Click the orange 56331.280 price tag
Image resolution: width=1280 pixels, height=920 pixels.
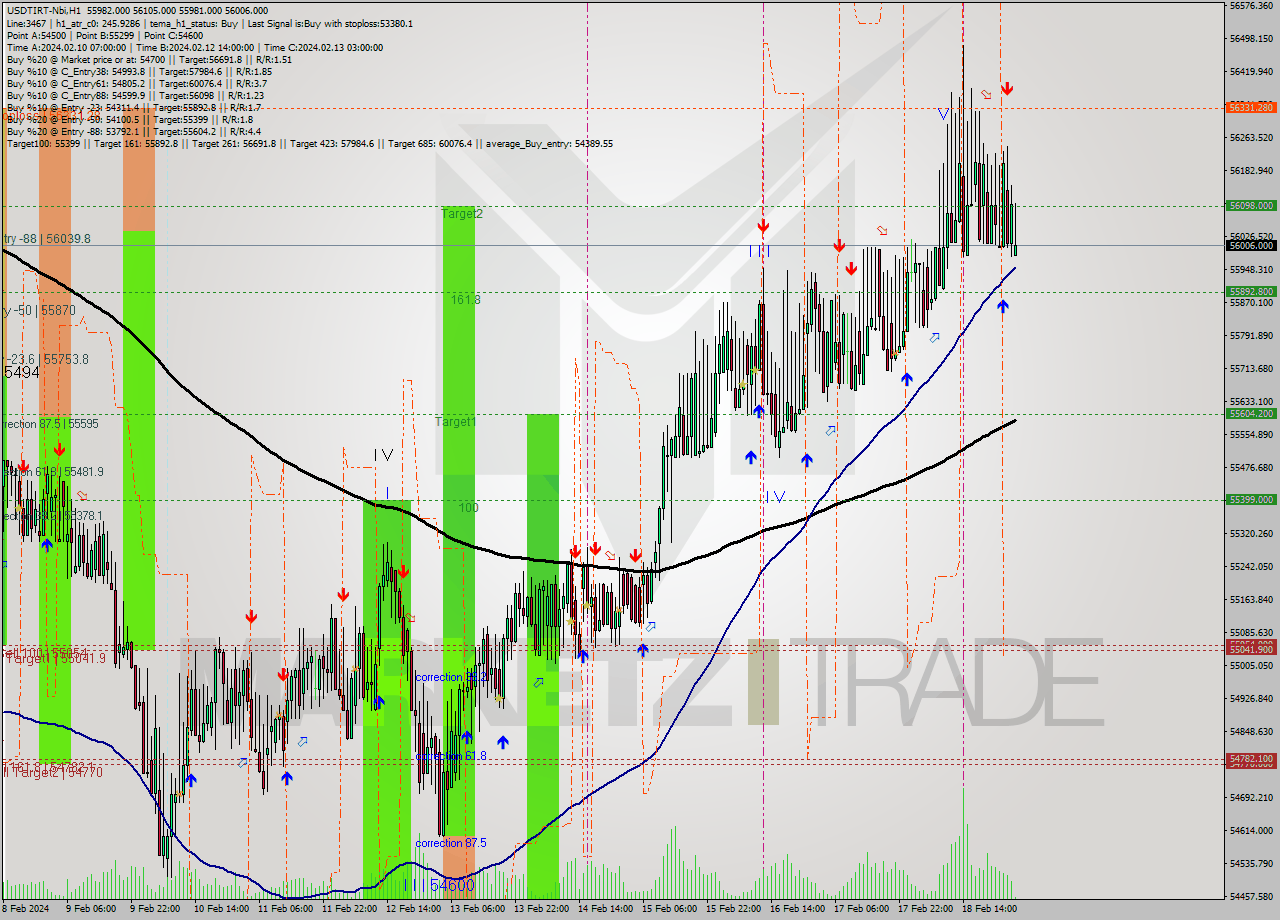point(1251,107)
